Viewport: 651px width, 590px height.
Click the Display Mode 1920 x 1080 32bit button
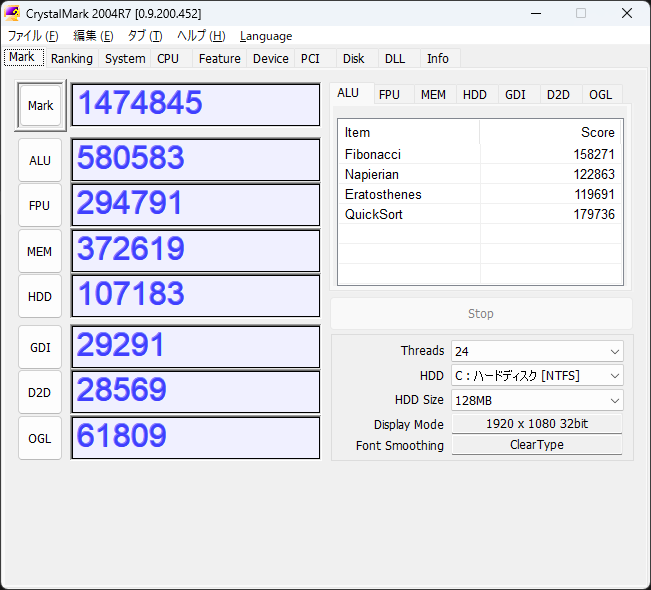(x=537, y=424)
